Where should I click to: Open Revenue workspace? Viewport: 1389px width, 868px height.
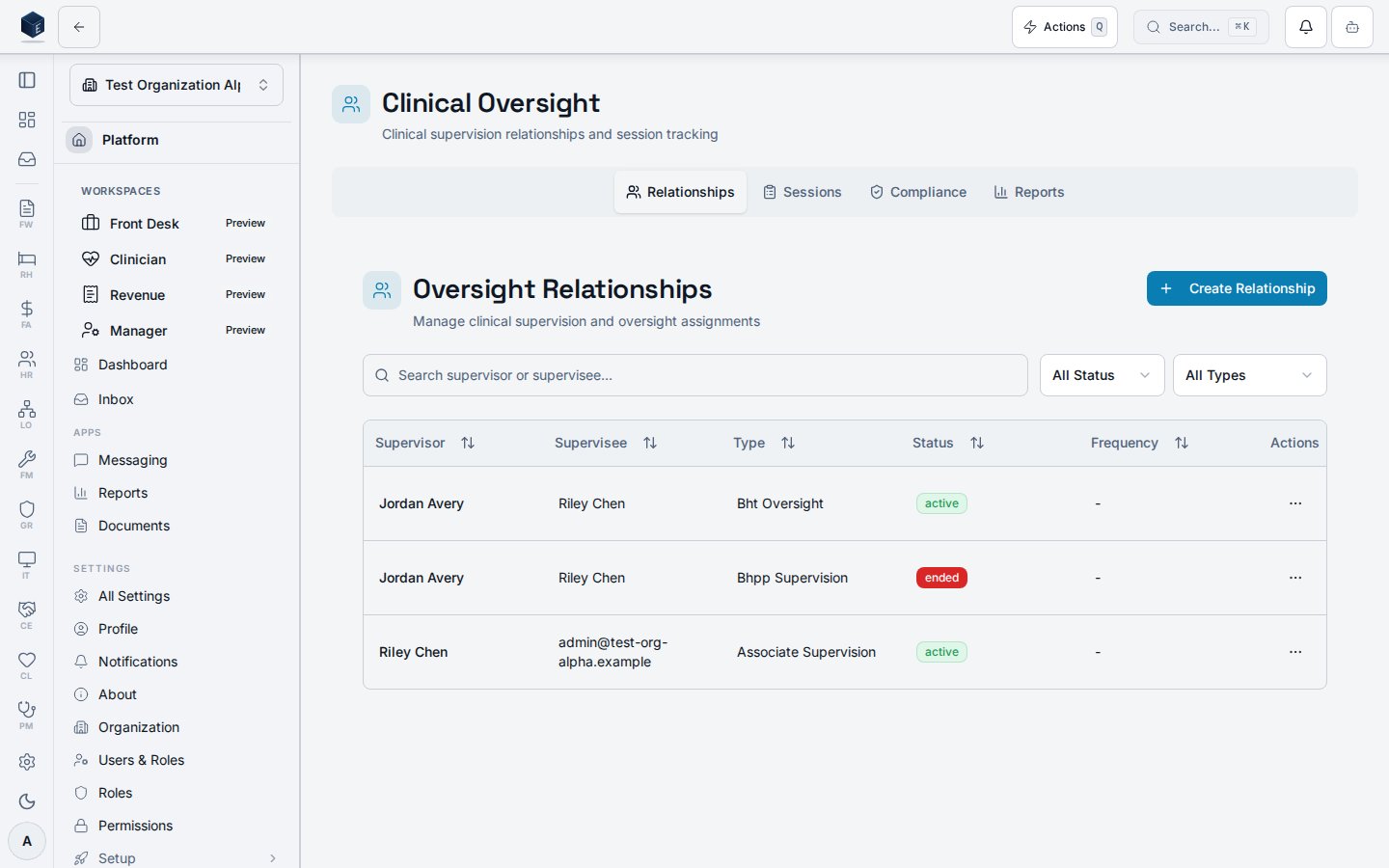[x=177, y=295]
